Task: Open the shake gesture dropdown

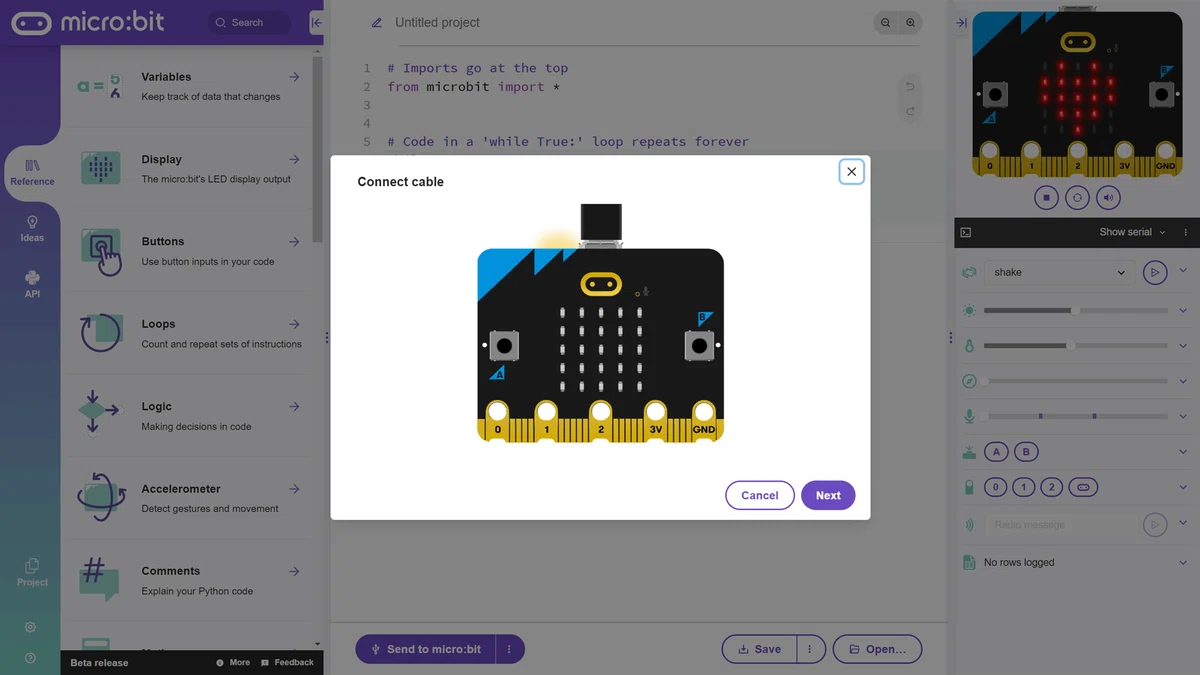Action: (1059, 272)
